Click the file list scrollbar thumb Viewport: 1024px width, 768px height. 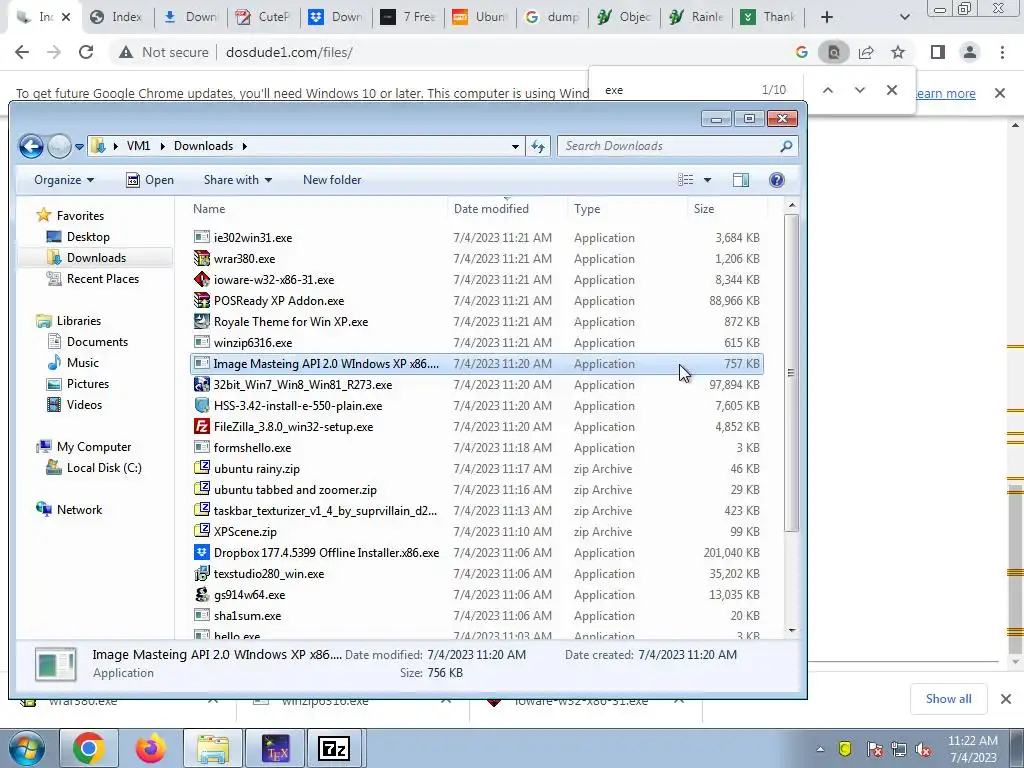[791, 373]
